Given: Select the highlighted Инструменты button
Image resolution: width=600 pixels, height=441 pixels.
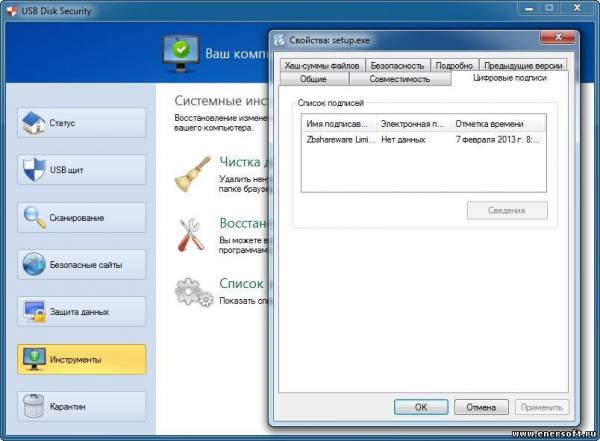Looking at the screenshot, I should [x=82, y=359].
